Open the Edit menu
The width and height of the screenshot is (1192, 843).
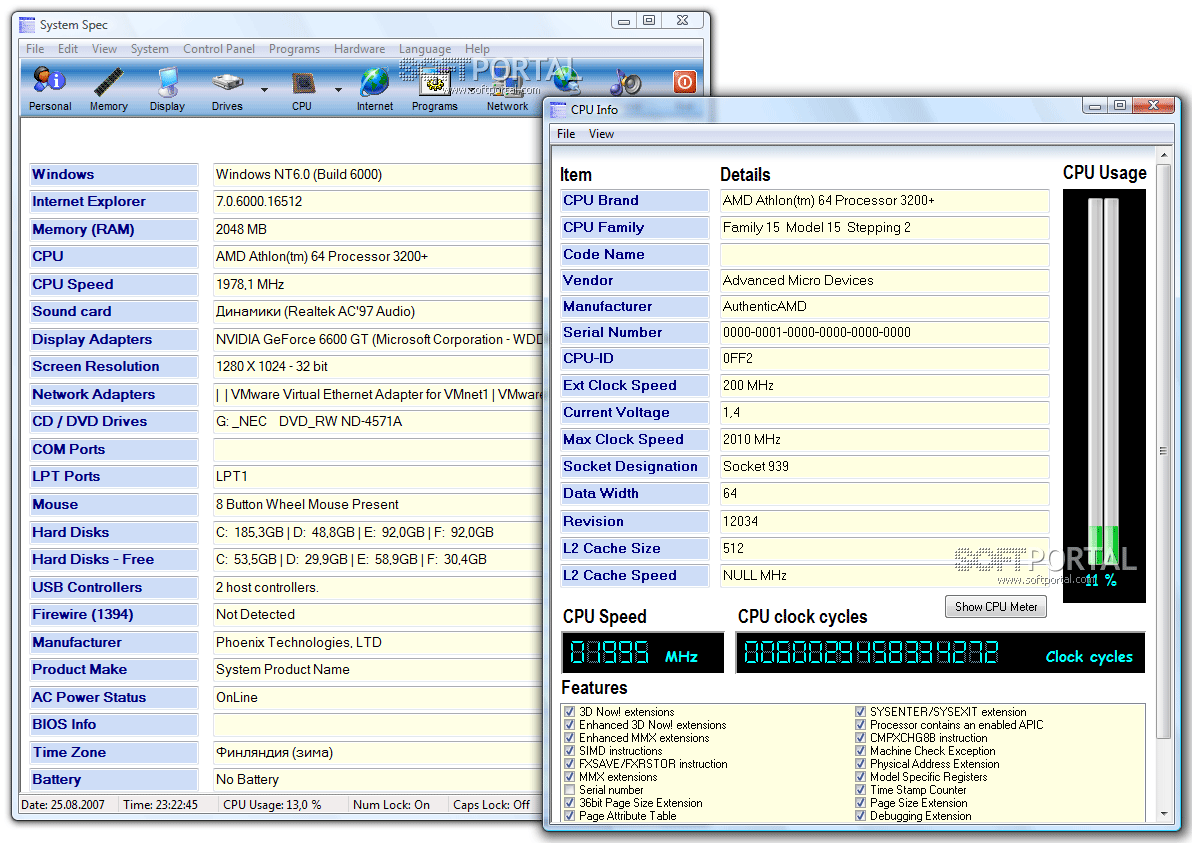point(68,49)
